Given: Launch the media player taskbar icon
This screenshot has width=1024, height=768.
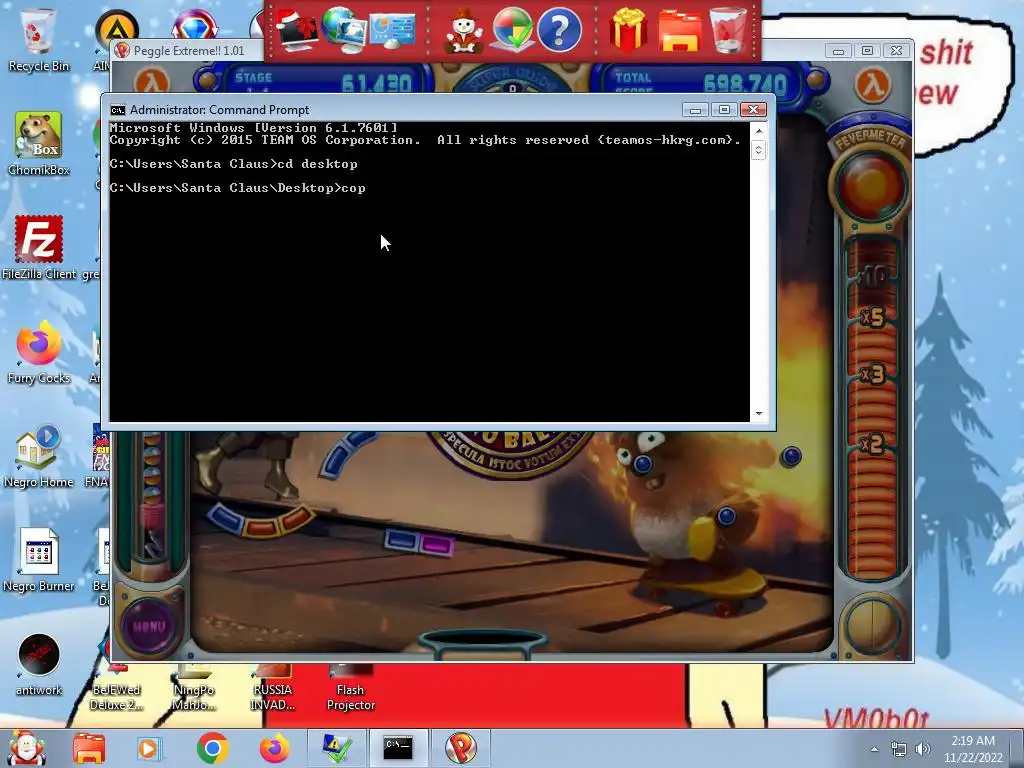Looking at the screenshot, I should (148, 748).
